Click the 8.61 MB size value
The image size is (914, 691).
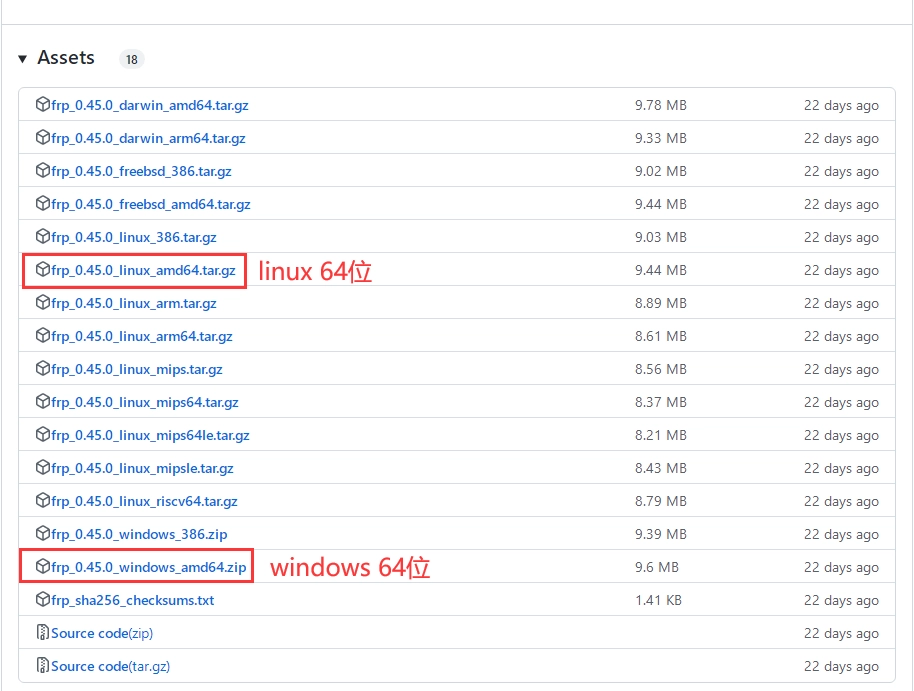[661, 336]
